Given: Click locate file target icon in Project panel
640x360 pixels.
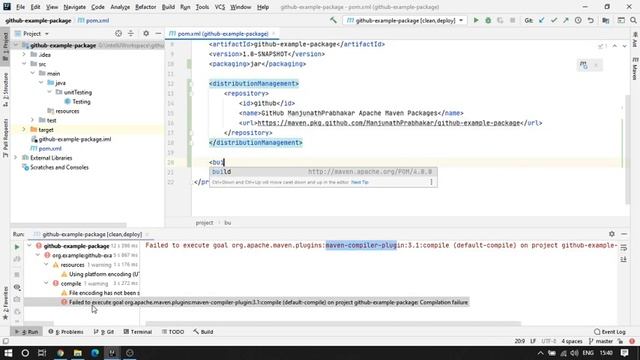Looking at the screenshot, I should [118, 33].
